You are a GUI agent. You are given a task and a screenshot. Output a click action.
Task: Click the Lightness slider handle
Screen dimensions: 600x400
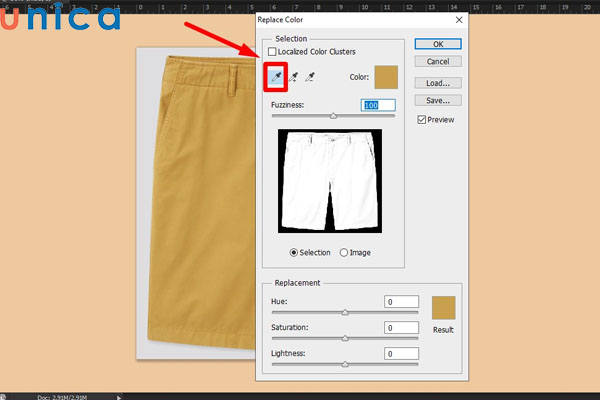coord(345,364)
